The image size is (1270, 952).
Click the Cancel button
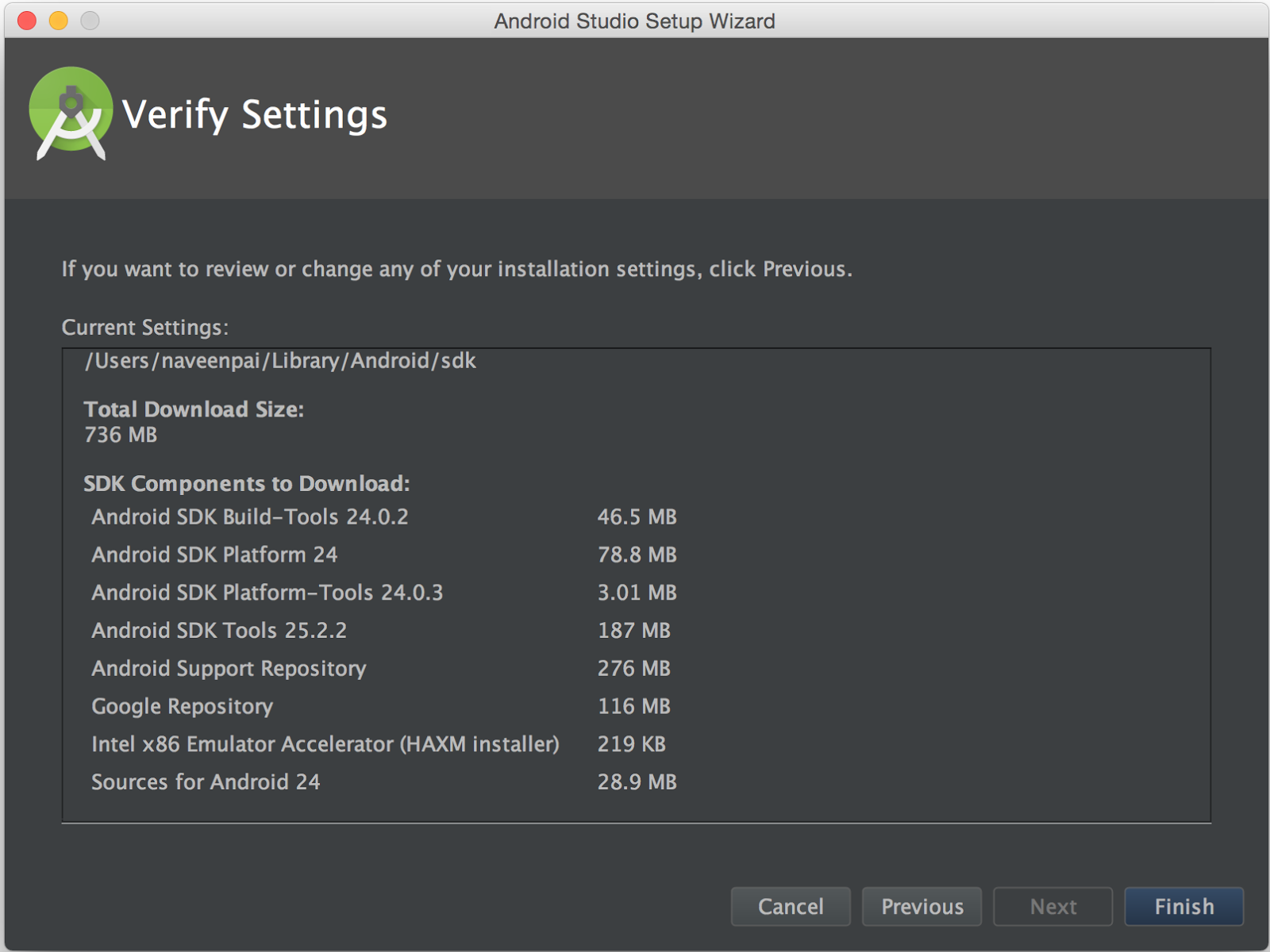tap(790, 906)
